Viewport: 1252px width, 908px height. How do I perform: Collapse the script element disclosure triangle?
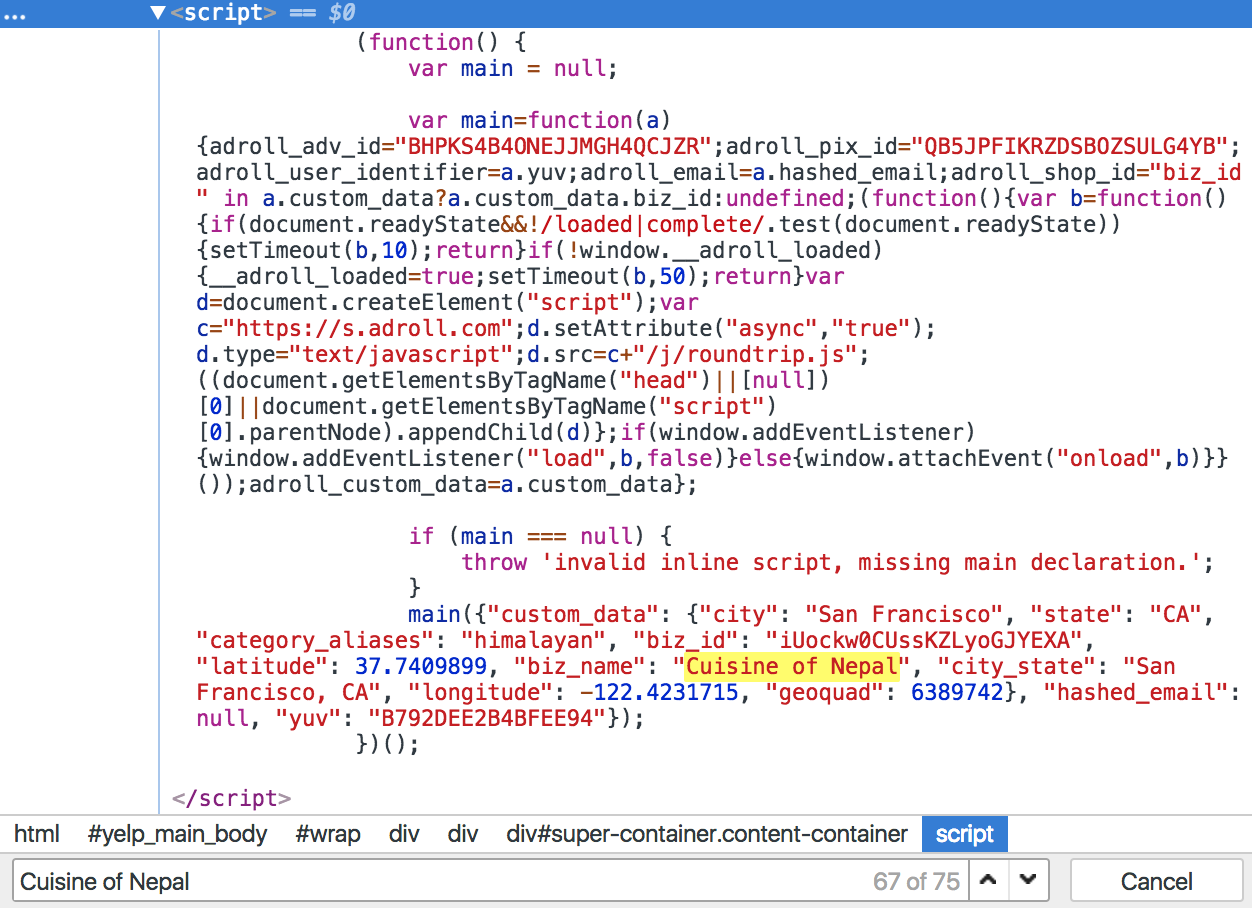tap(158, 14)
